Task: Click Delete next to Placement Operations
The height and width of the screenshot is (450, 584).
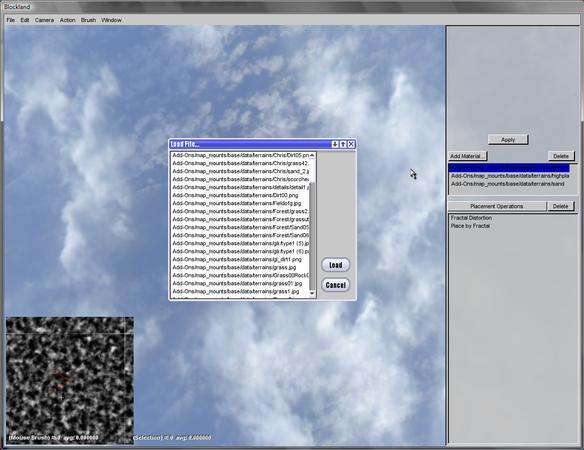Action: pyautogui.click(x=560, y=206)
